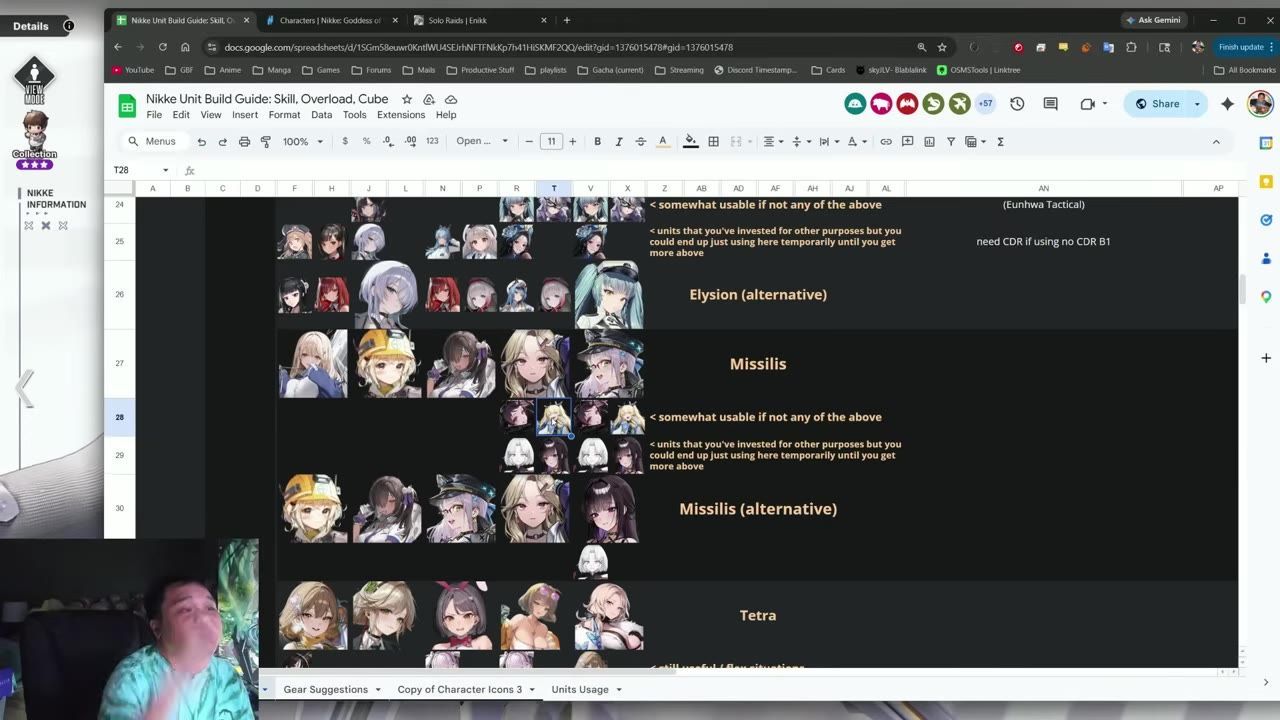Open the Extensions menu
This screenshot has height=720, width=1280.
tap(401, 115)
